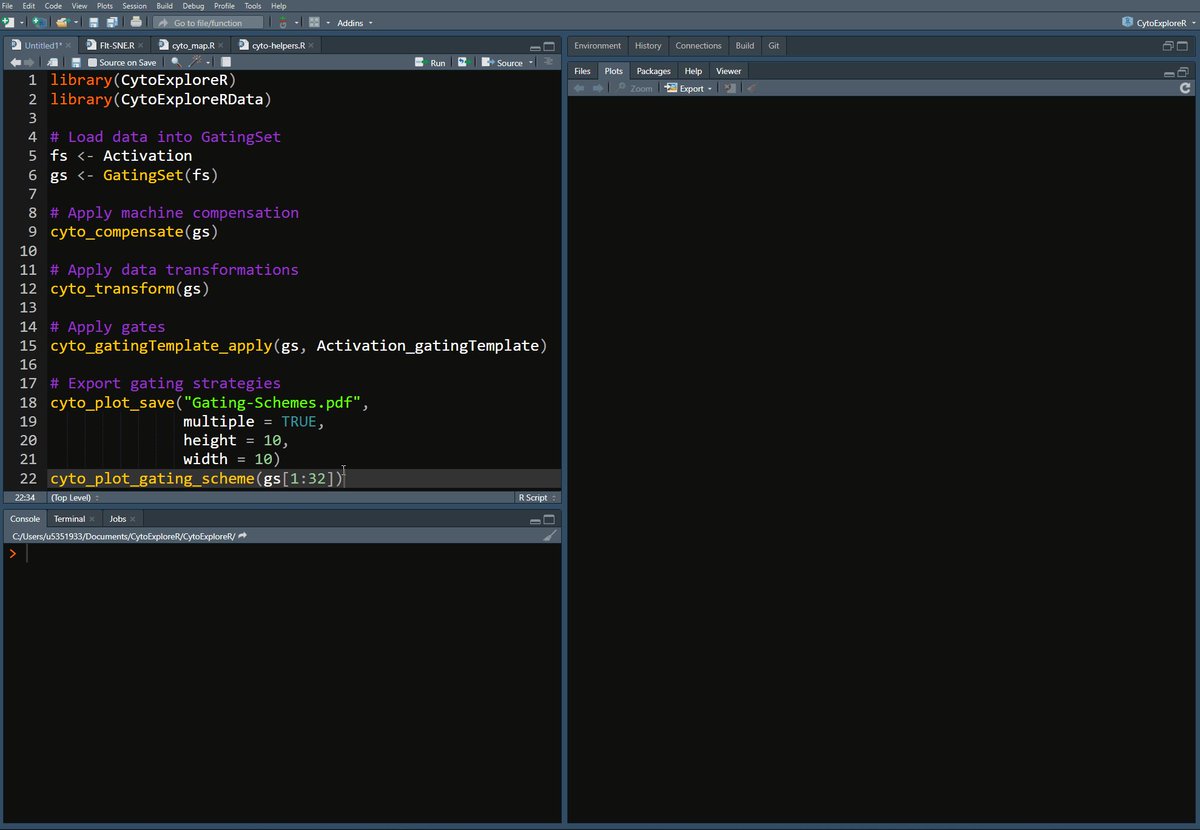Open the workspace panes layout icon

point(314,22)
